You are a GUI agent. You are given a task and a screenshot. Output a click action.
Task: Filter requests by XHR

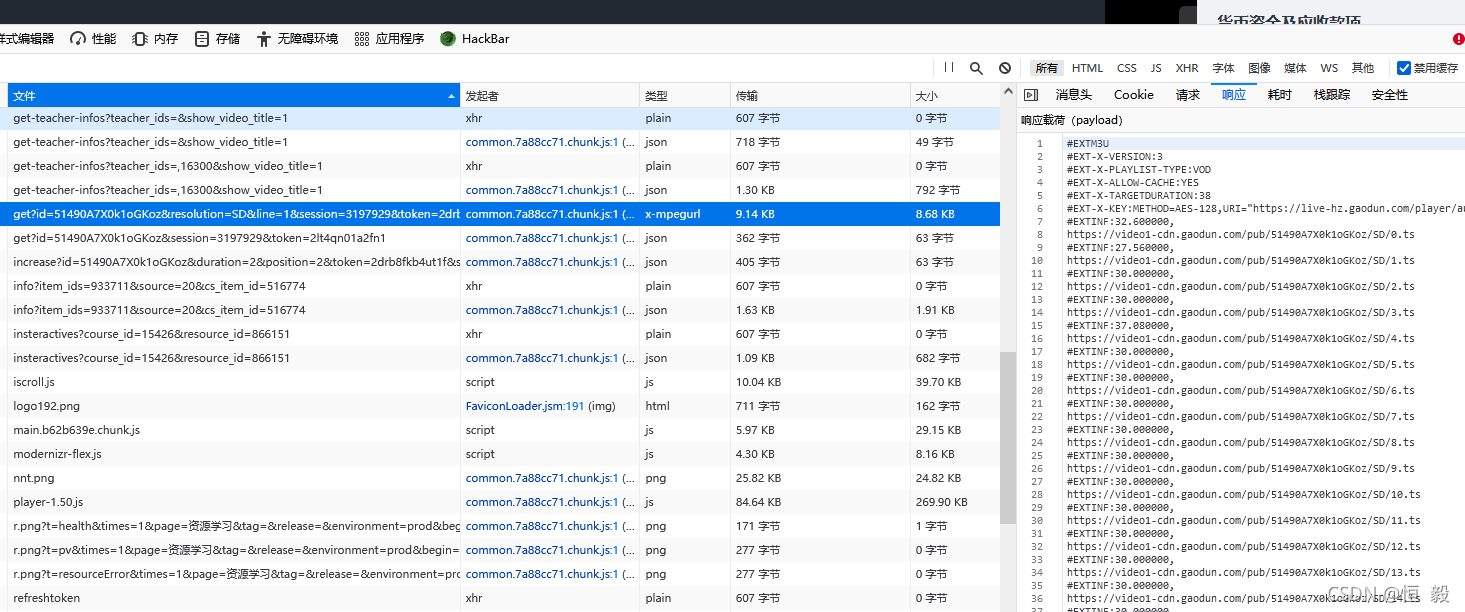[1187, 68]
